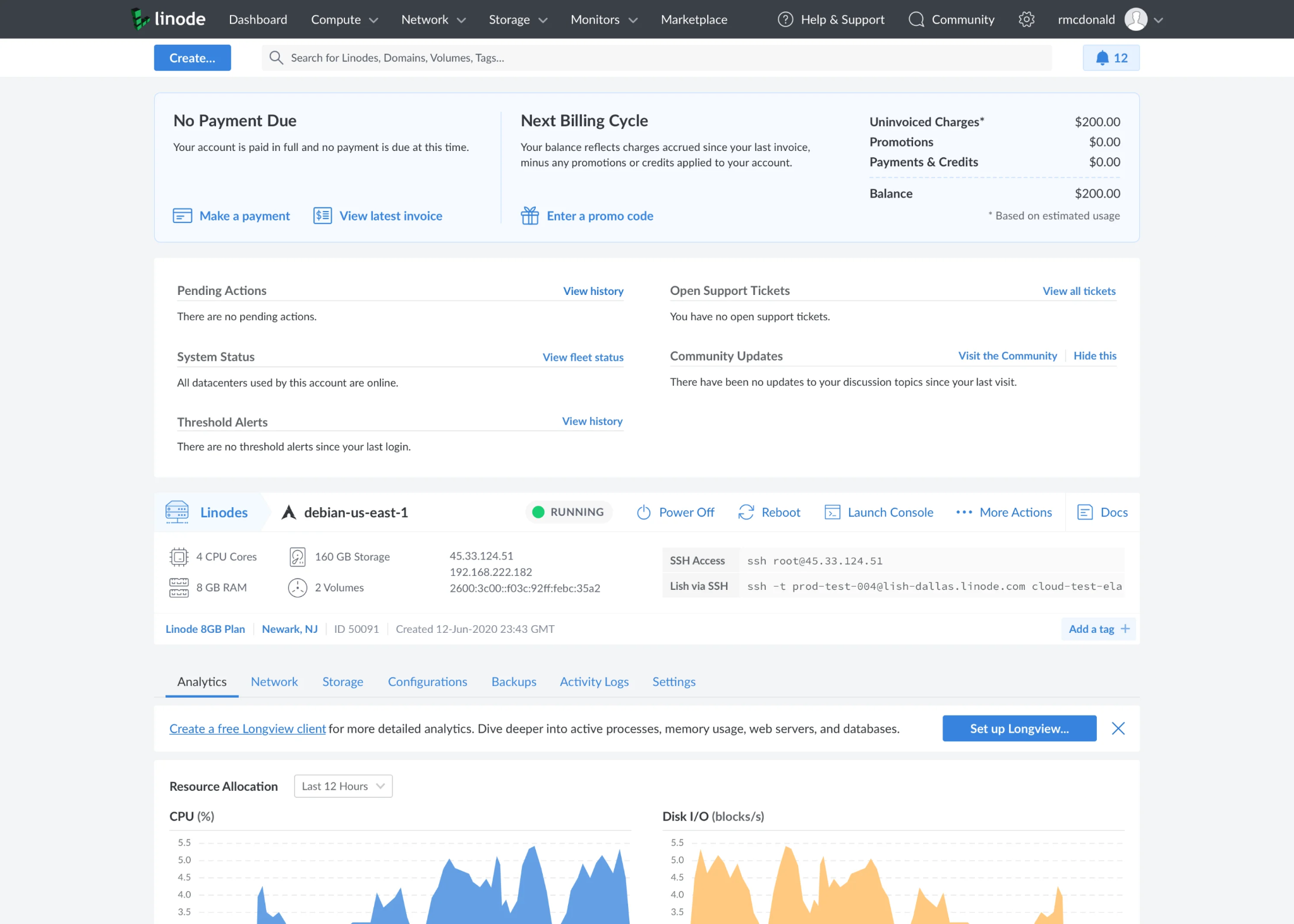Click the Reboot arrows icon
This screenshot has width=1294, height=924.
click(x=746, y=512)
